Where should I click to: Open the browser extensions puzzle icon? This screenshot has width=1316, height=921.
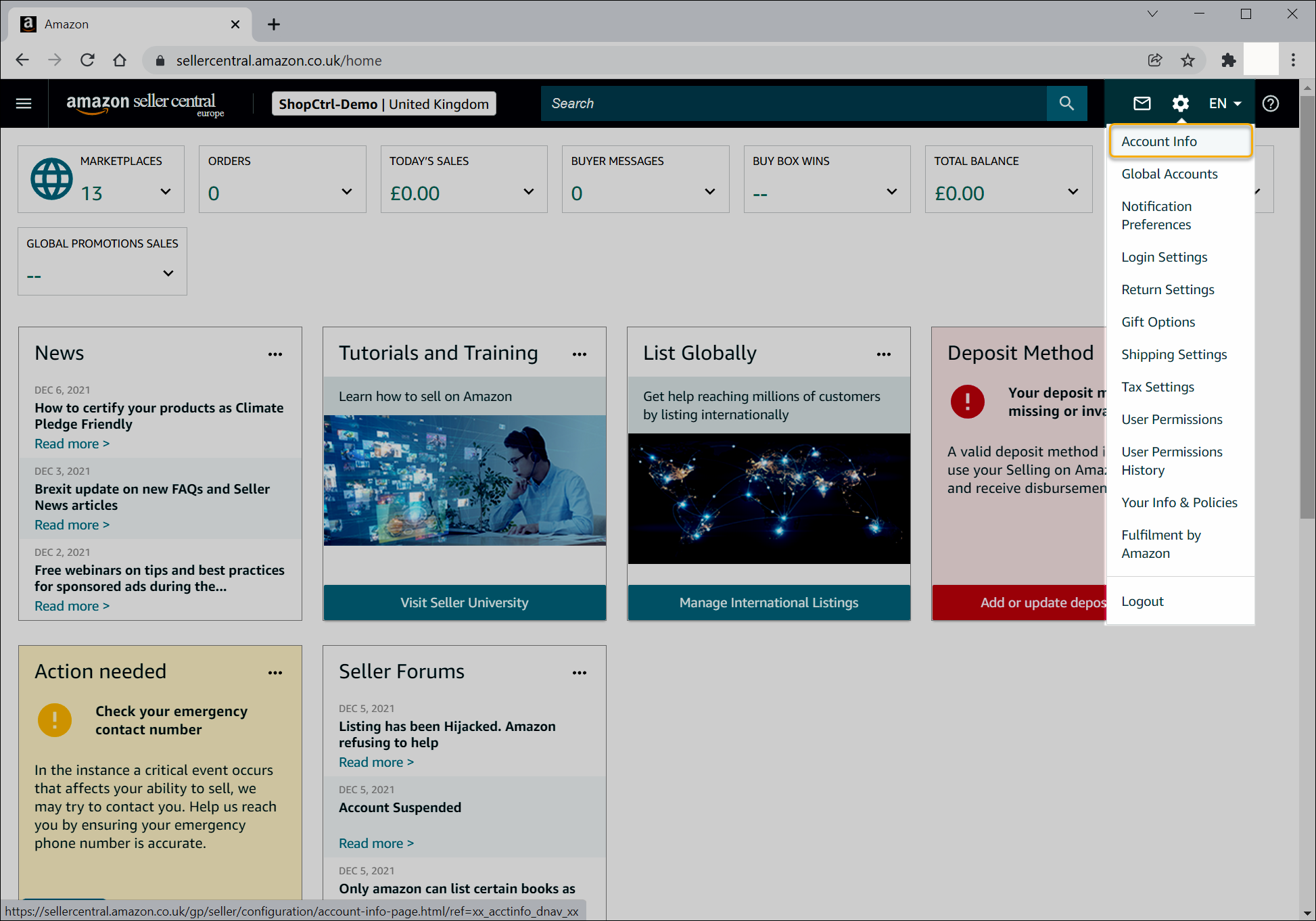[x=1229, y=60]
